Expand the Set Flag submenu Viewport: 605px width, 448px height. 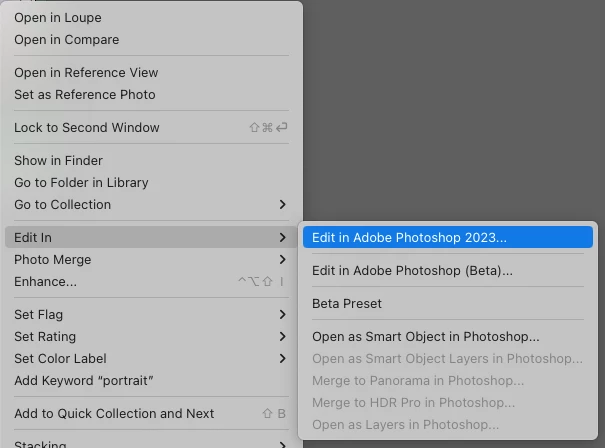(151, 314)
